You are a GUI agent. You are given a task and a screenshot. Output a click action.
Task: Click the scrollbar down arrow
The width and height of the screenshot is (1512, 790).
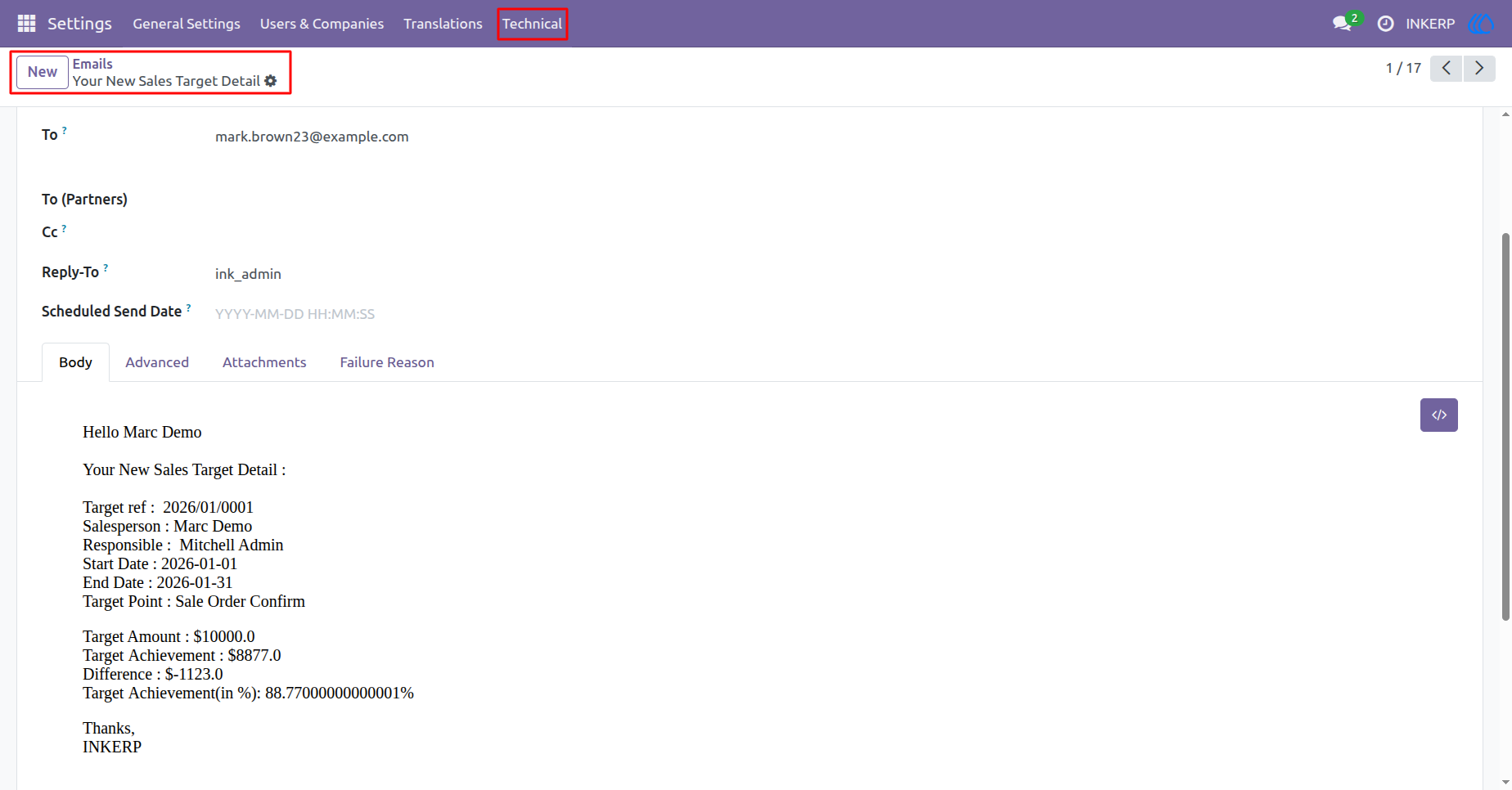pyautogui.click(x=1505, y=783)
